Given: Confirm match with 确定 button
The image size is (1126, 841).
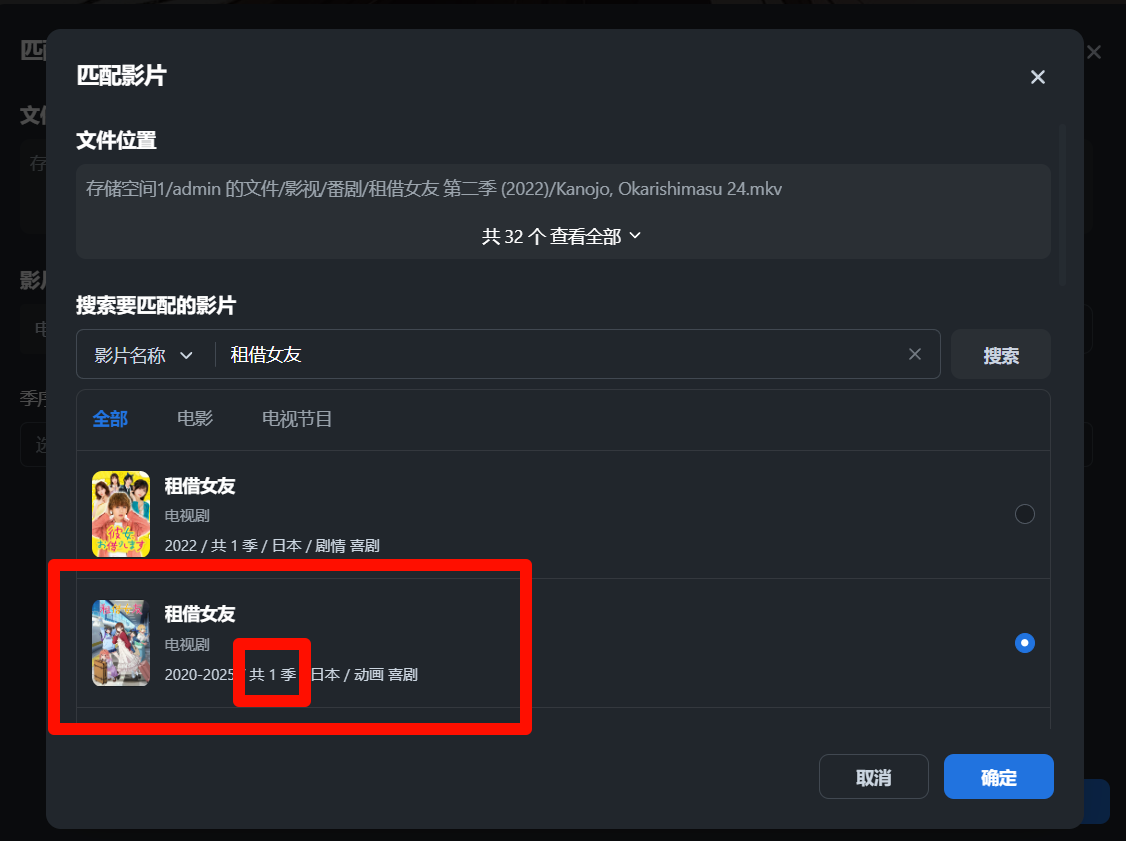Looking at the screenshot, I should 999,776.
